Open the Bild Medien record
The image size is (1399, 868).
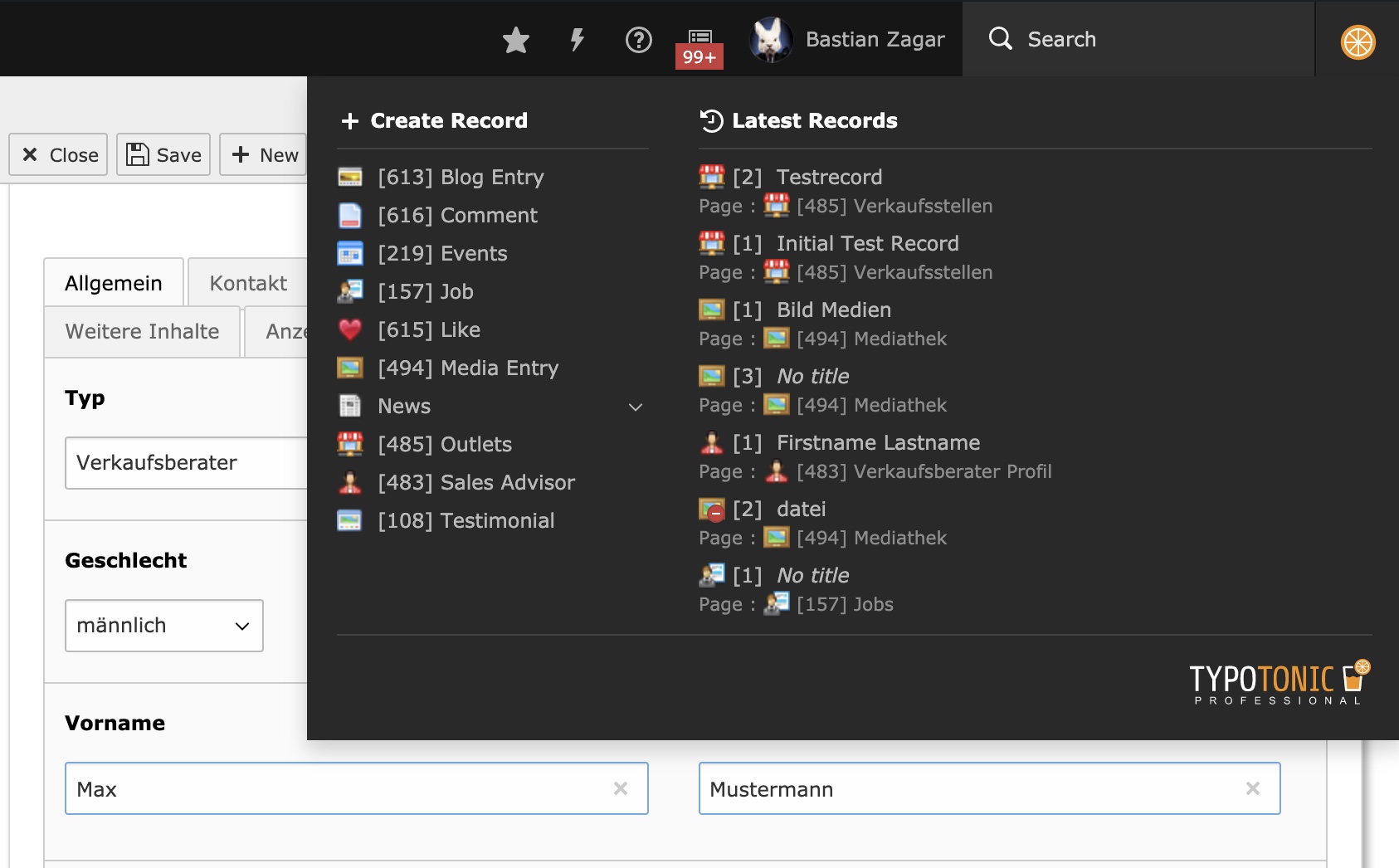pos(834,310)
